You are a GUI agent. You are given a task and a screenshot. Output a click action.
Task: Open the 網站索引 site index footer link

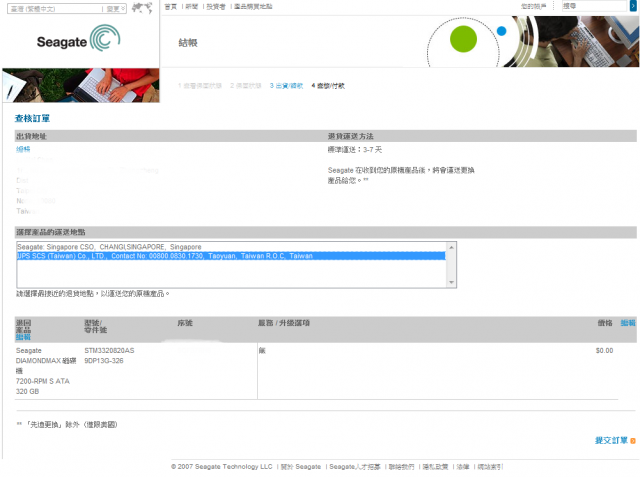click(490, 467)
